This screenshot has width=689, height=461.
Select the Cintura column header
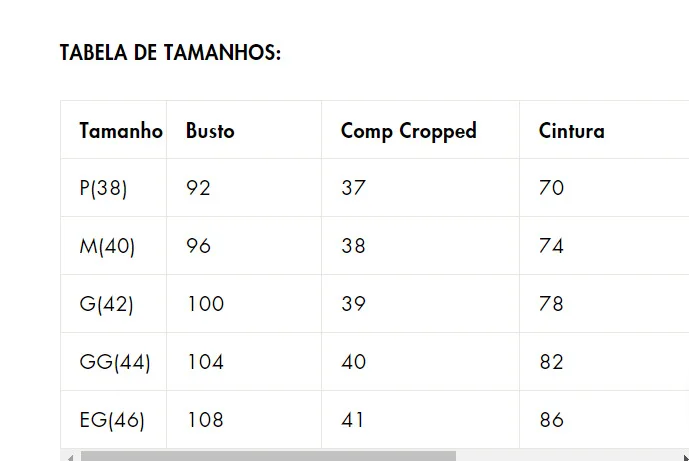click(572, 131)
